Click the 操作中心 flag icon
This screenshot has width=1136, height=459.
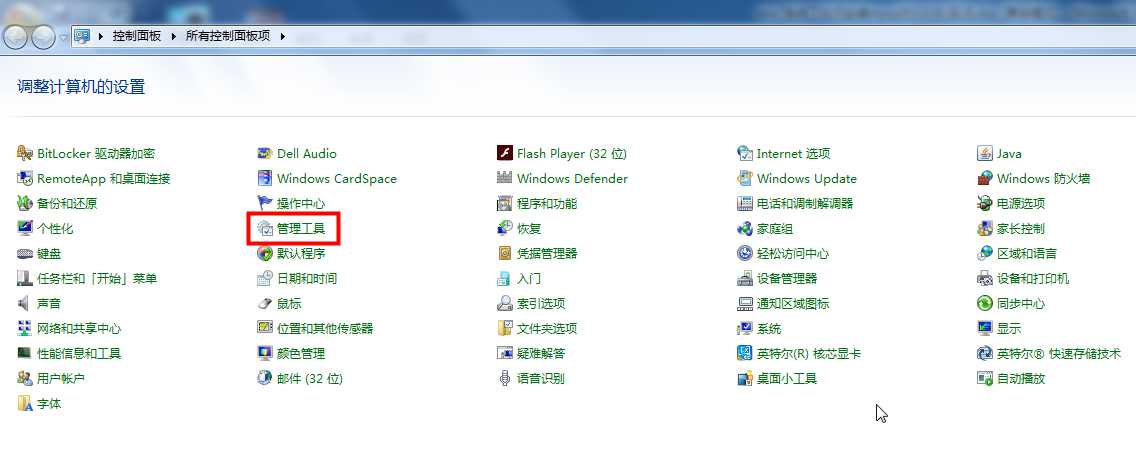265,203
